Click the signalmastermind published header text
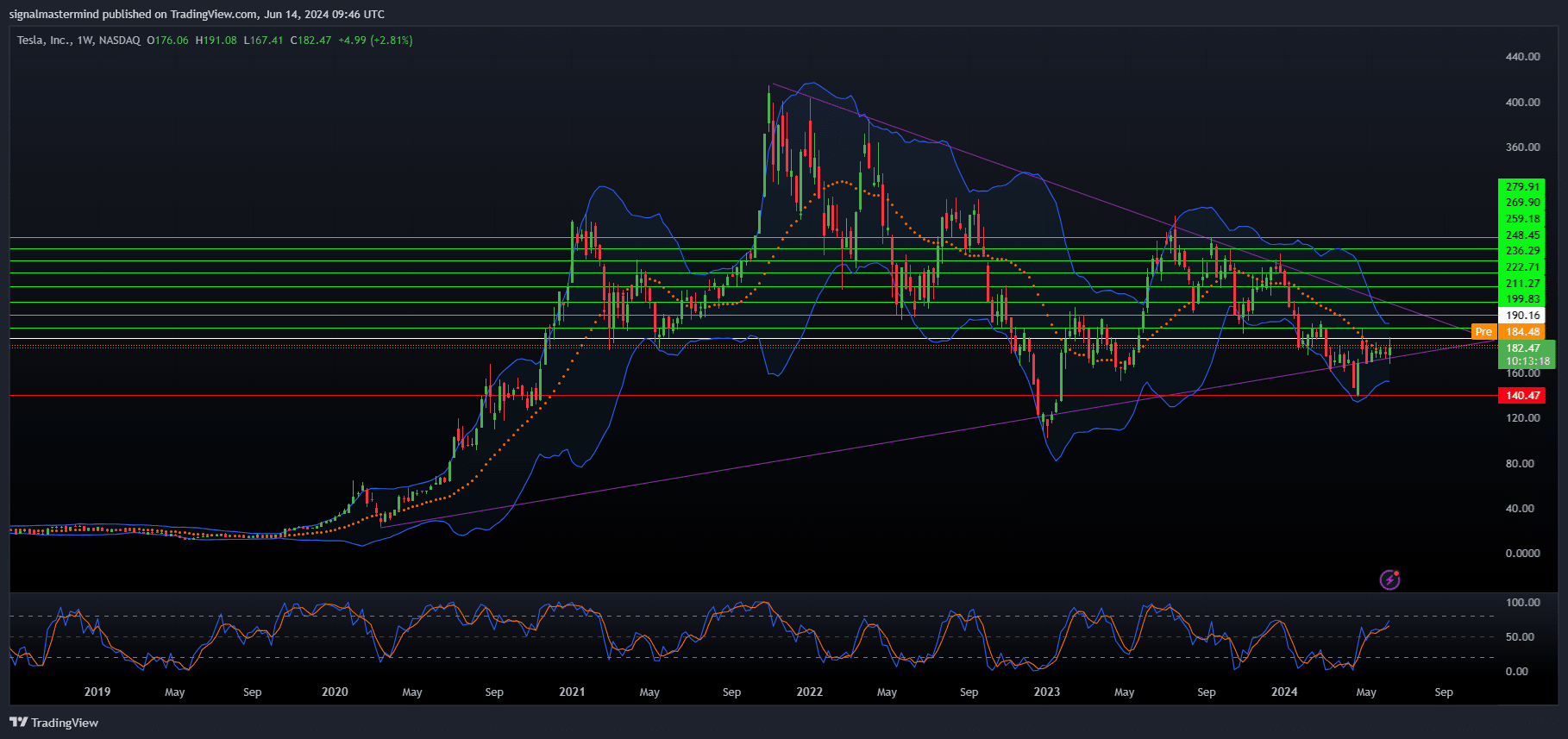Image resolution: width=1568 pixels, height=739 pixels. (197, 14)
